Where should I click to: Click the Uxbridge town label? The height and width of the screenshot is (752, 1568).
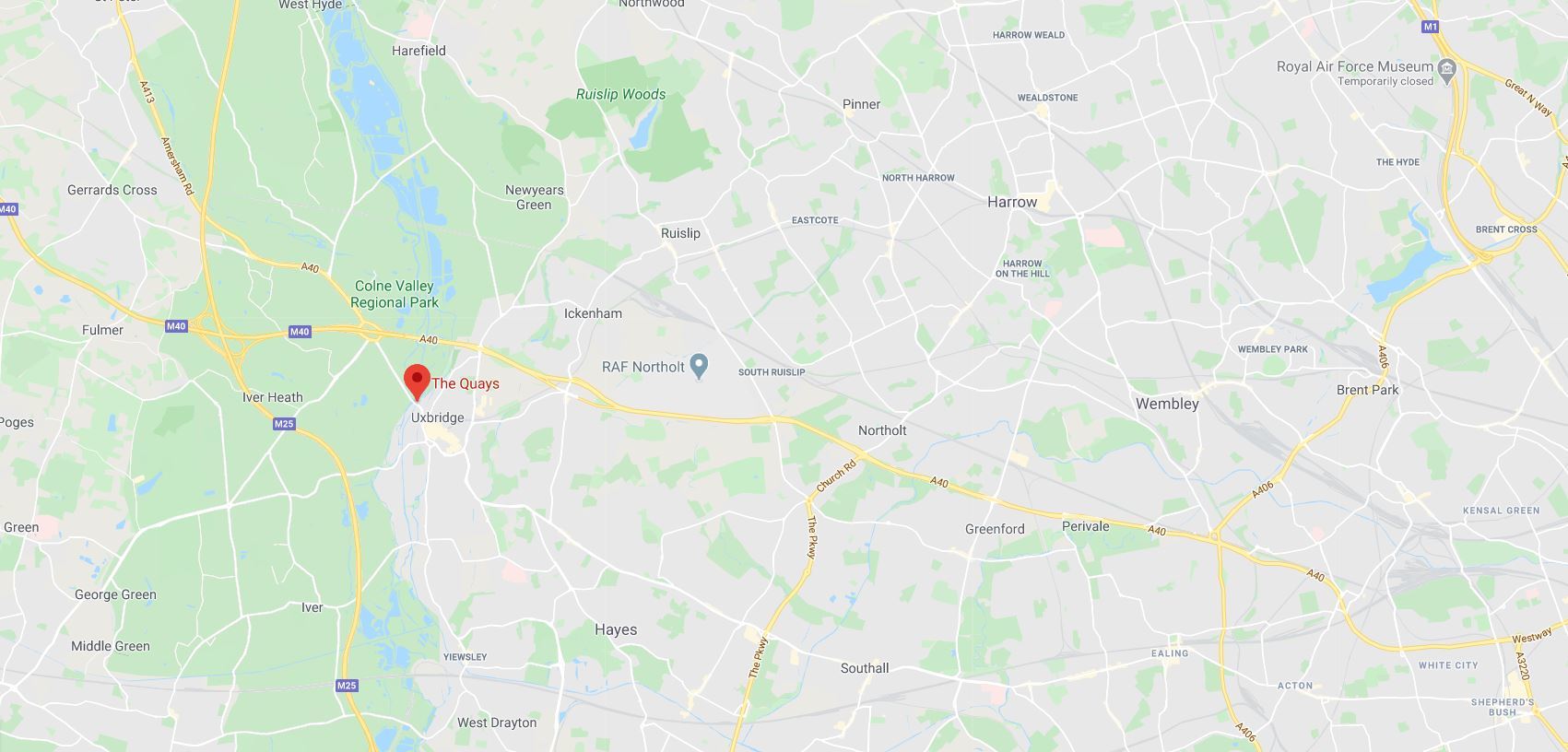[x=438, y=417]
